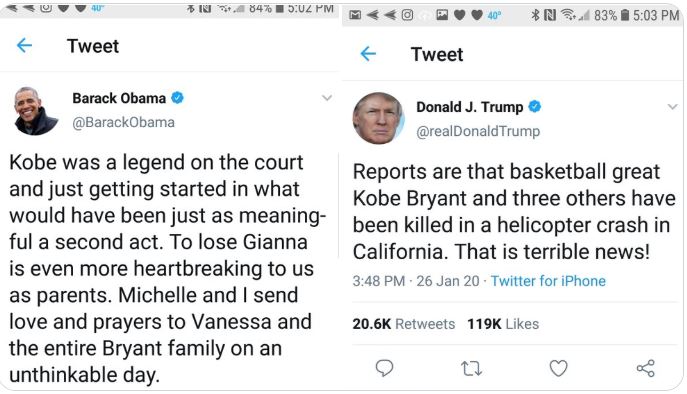Open the @realDonaldTrump handle
Viewport: 687px width, 394px height.
[478, 131]
